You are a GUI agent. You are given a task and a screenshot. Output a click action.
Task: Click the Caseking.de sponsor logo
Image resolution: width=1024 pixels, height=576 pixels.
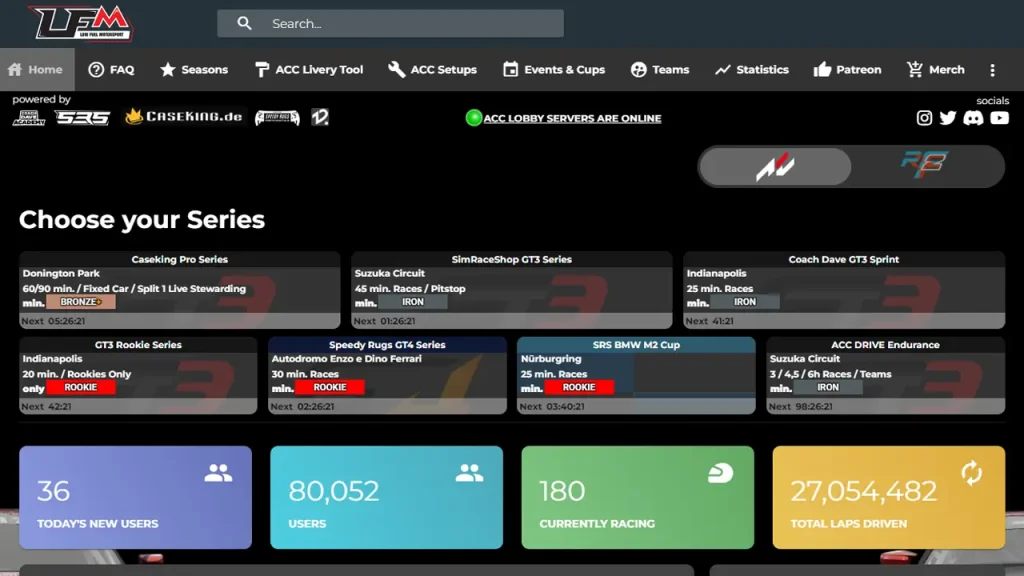pyautogui.click(x=184, y=117)
